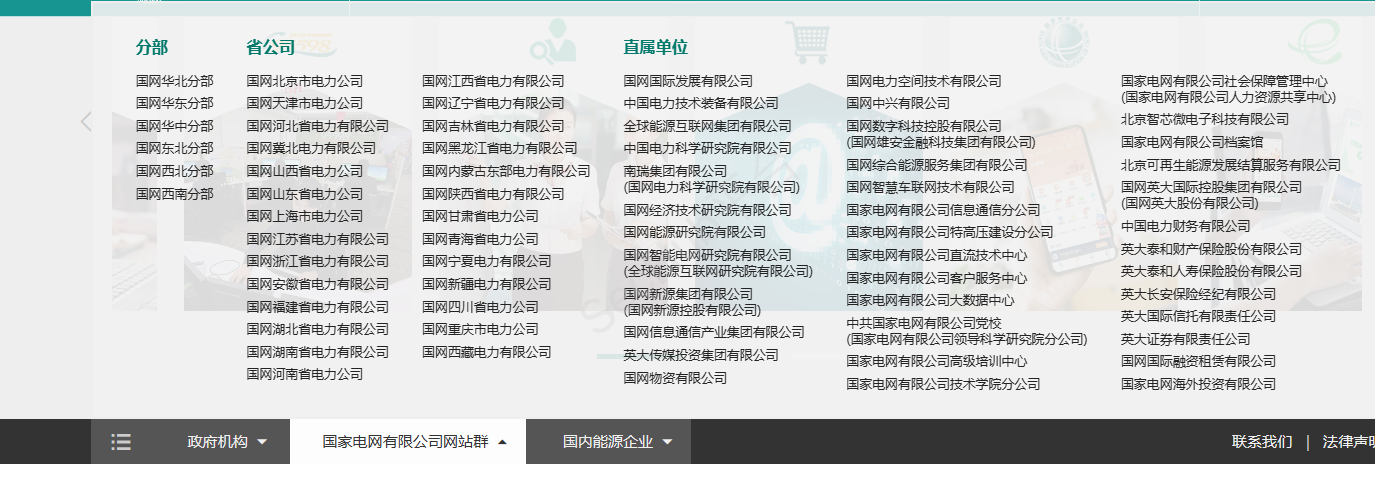Select 国网西南分部 branch
The image size is (1375, 479).
coord(175,194)
